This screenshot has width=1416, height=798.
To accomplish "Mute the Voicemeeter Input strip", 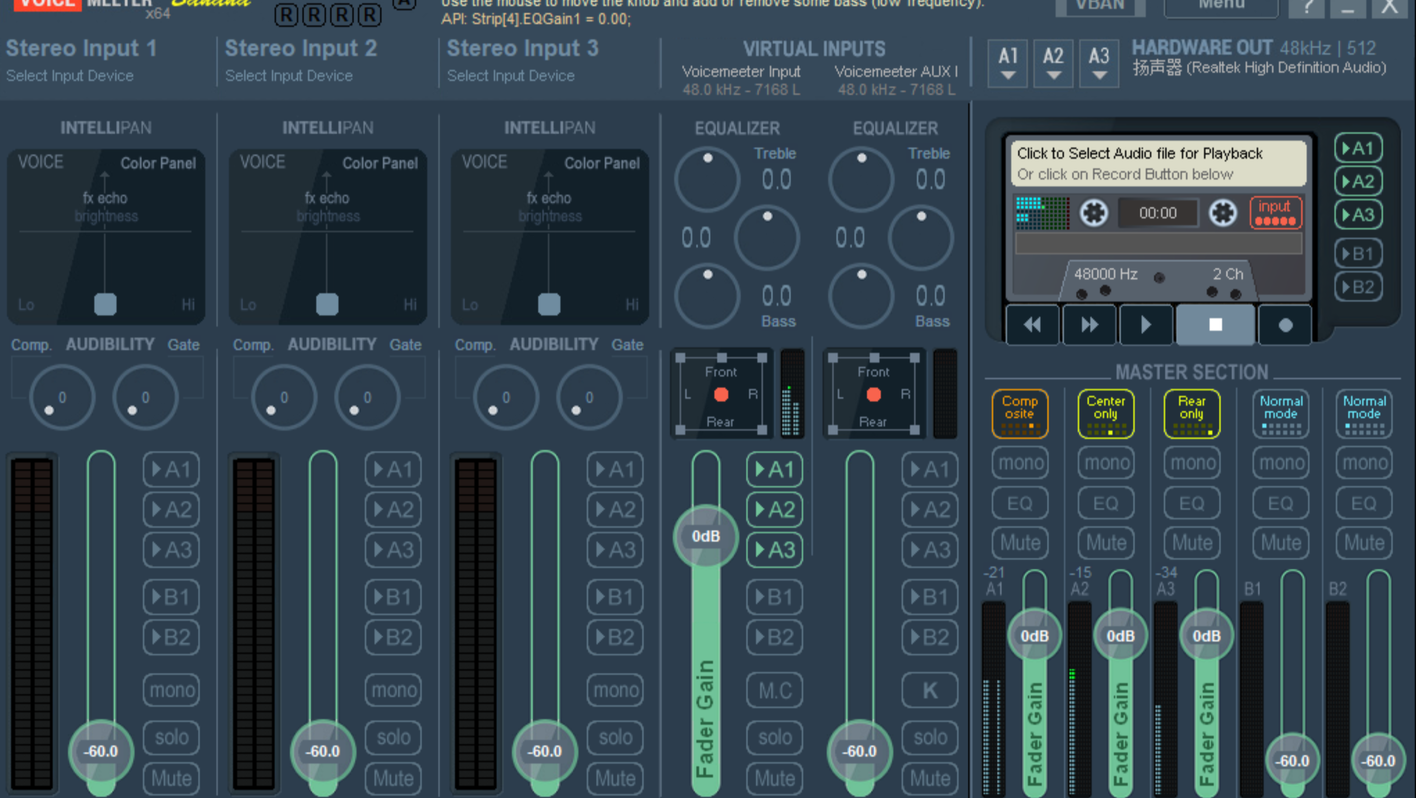I will [774, 777].
